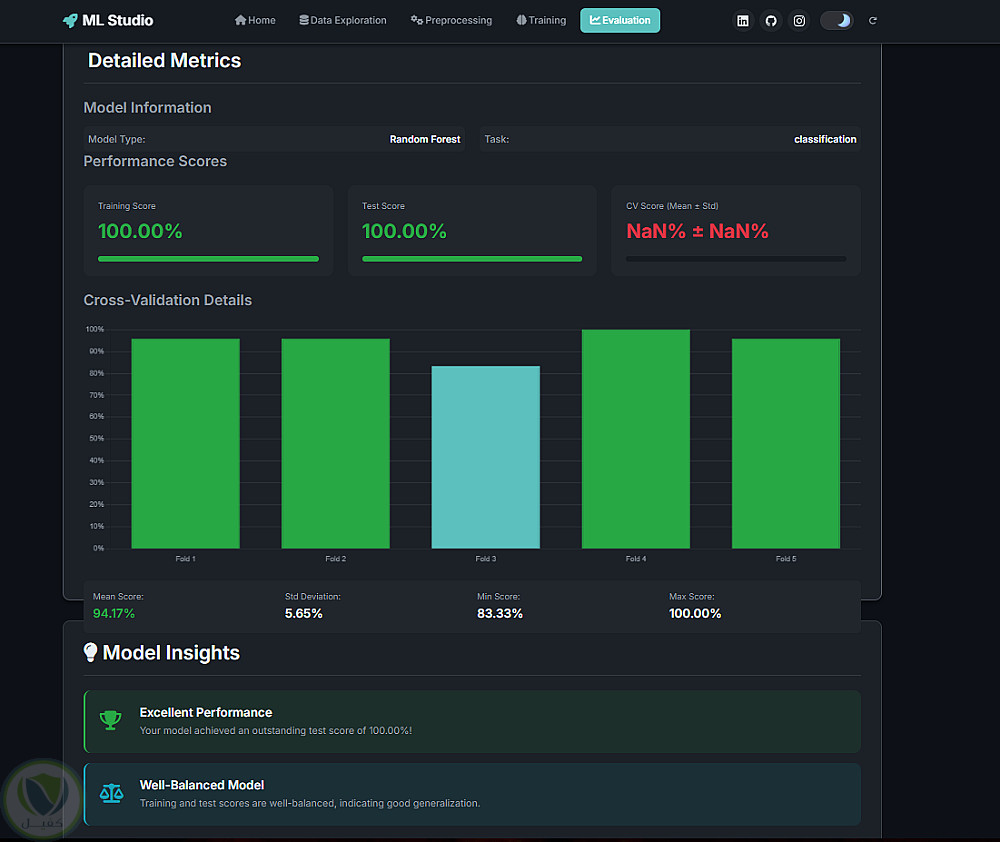The height and width of the screenshot is (842, 1000).
Task: Open the Preprocessing tab
Action: [452, 20]
